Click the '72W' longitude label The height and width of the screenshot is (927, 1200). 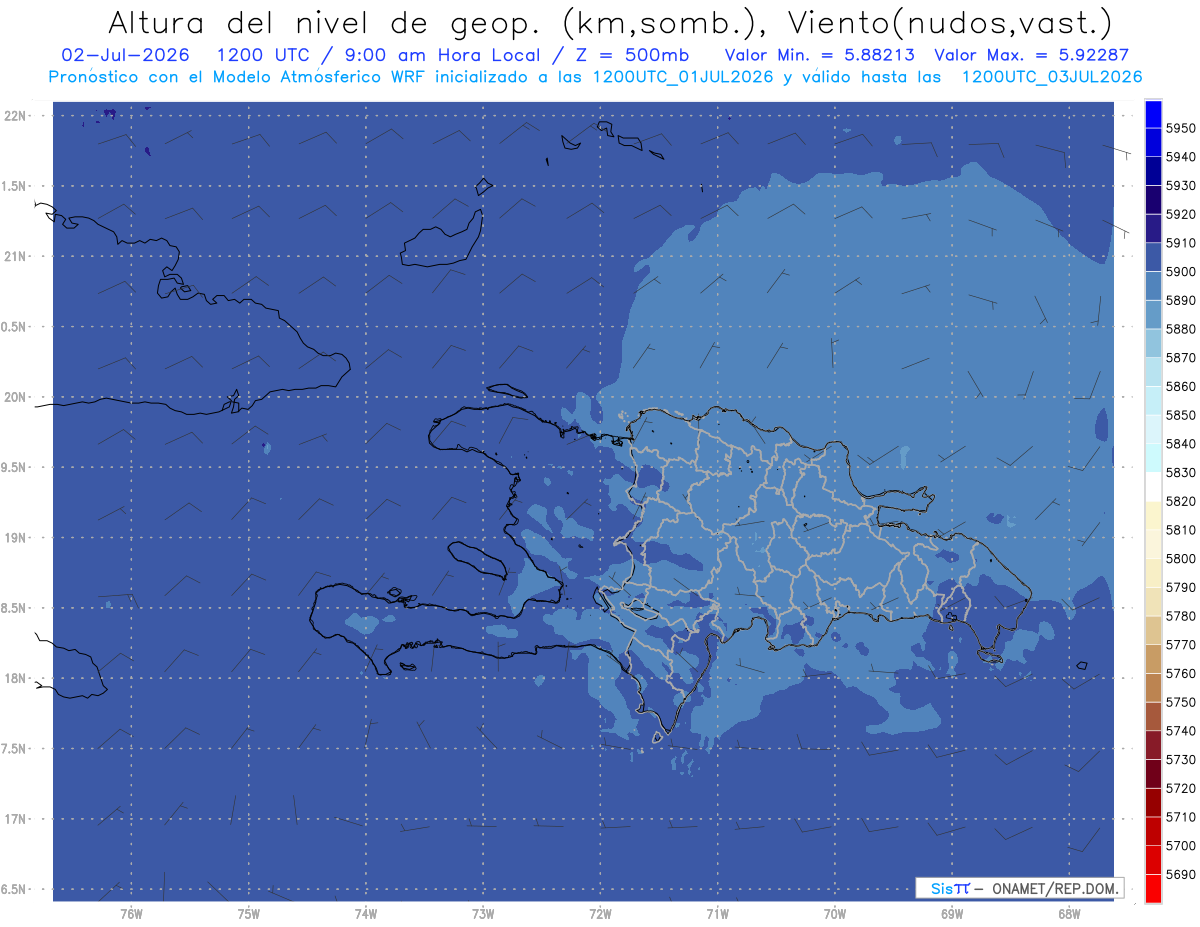click(x=600, y=914)
